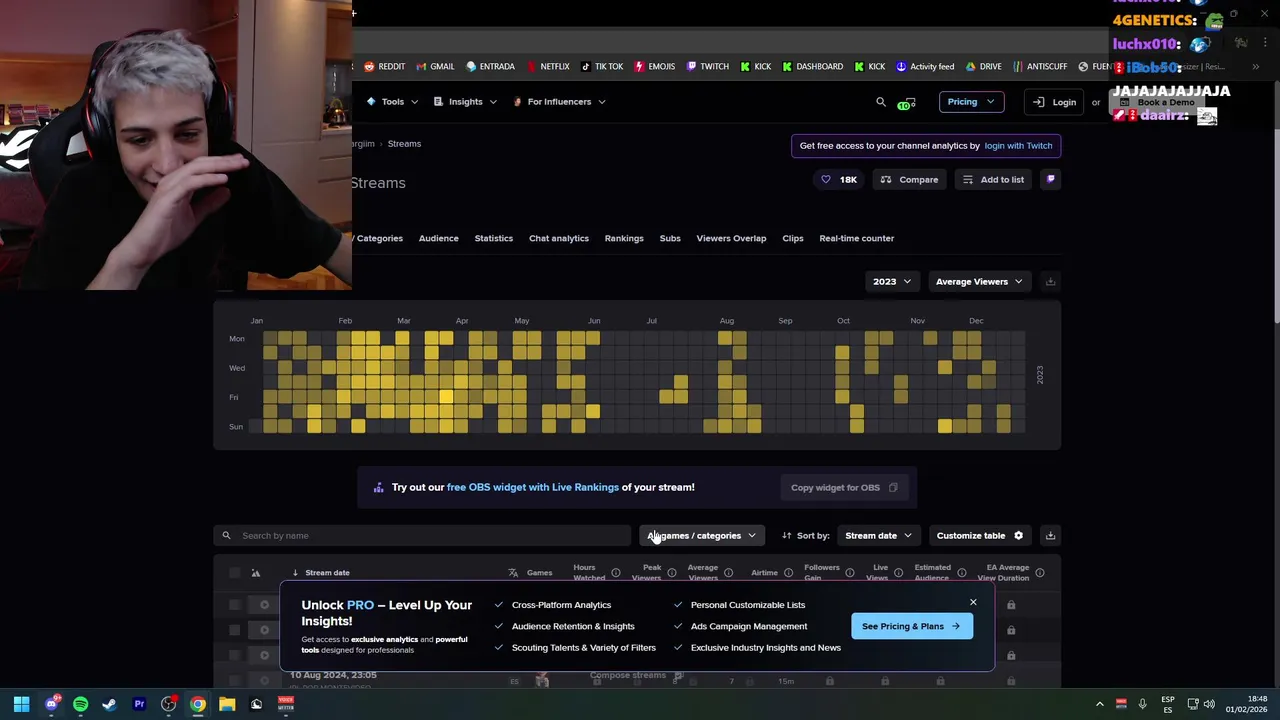Click See Pricing & Plans button
This screenshot has height=720, width=1280.
(x=911, y=627)
